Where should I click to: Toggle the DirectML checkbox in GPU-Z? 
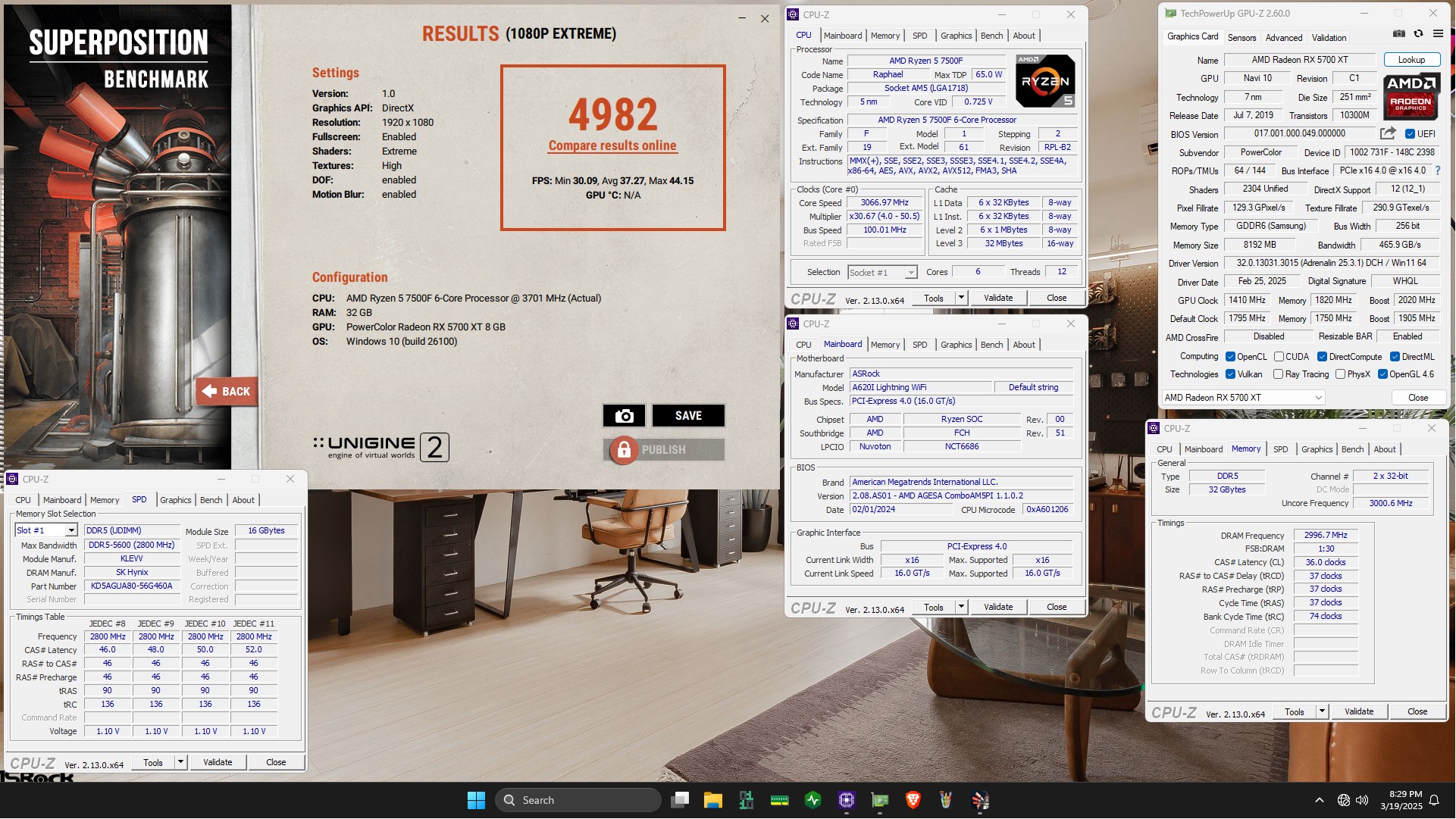point(1395,357)
